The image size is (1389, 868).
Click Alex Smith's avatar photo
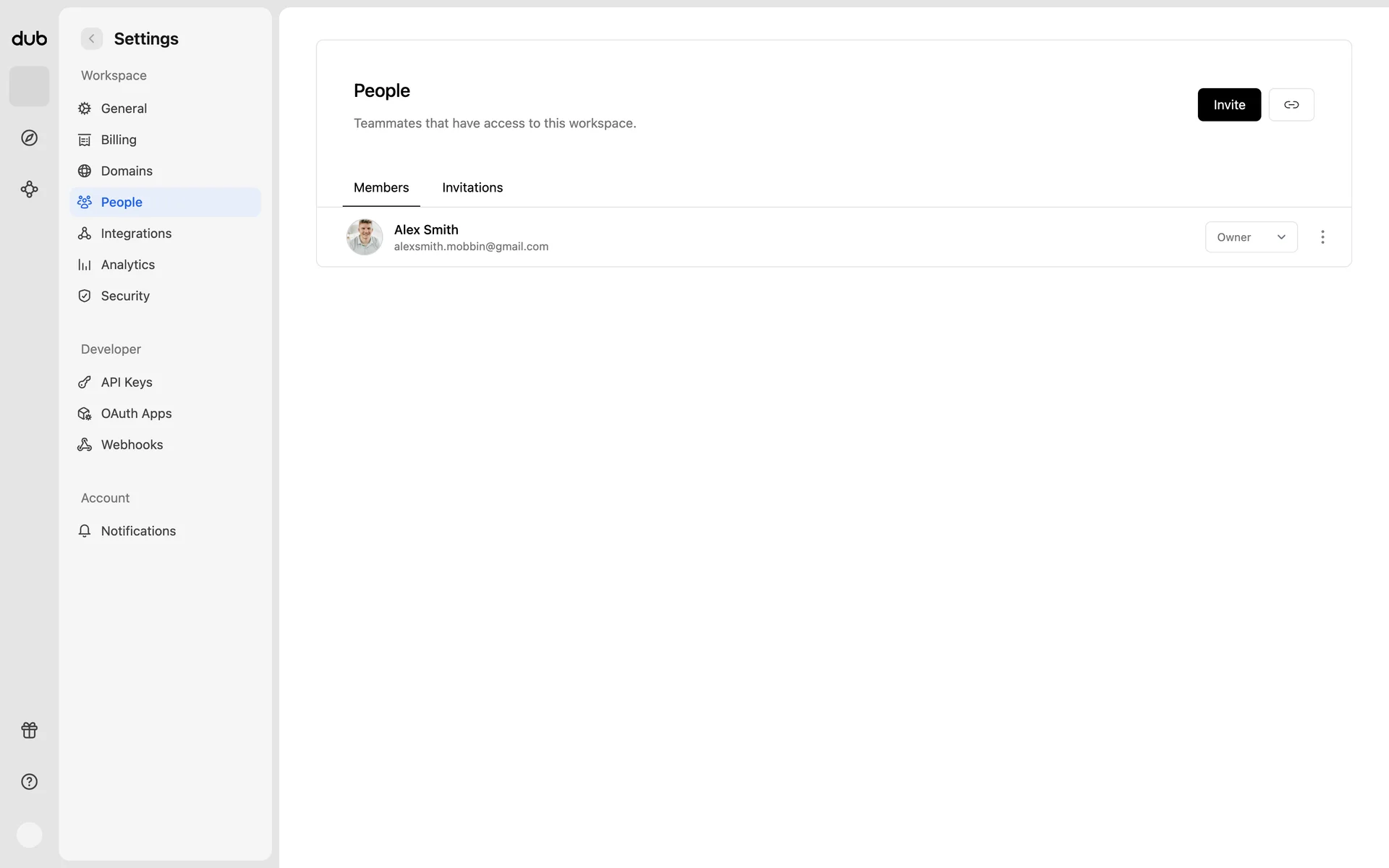tap(365, 237)
